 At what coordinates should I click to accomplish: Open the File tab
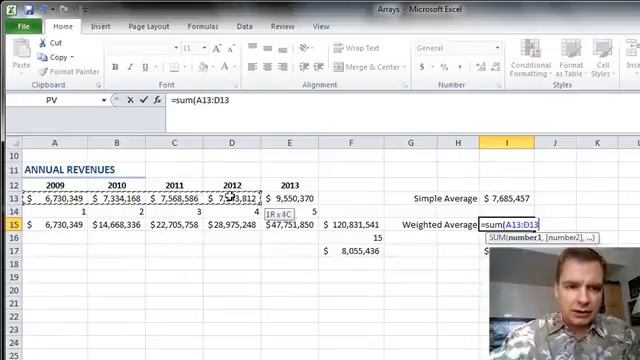coord(24,27)
